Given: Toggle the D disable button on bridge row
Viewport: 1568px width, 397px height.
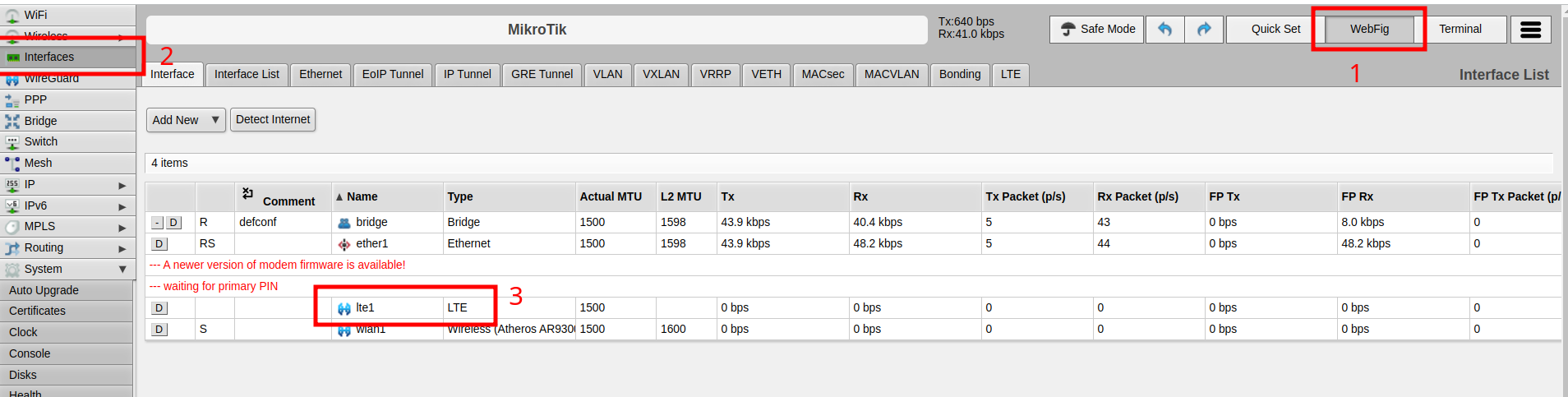Looking at the screenshot, I should [x=173, y=223].
